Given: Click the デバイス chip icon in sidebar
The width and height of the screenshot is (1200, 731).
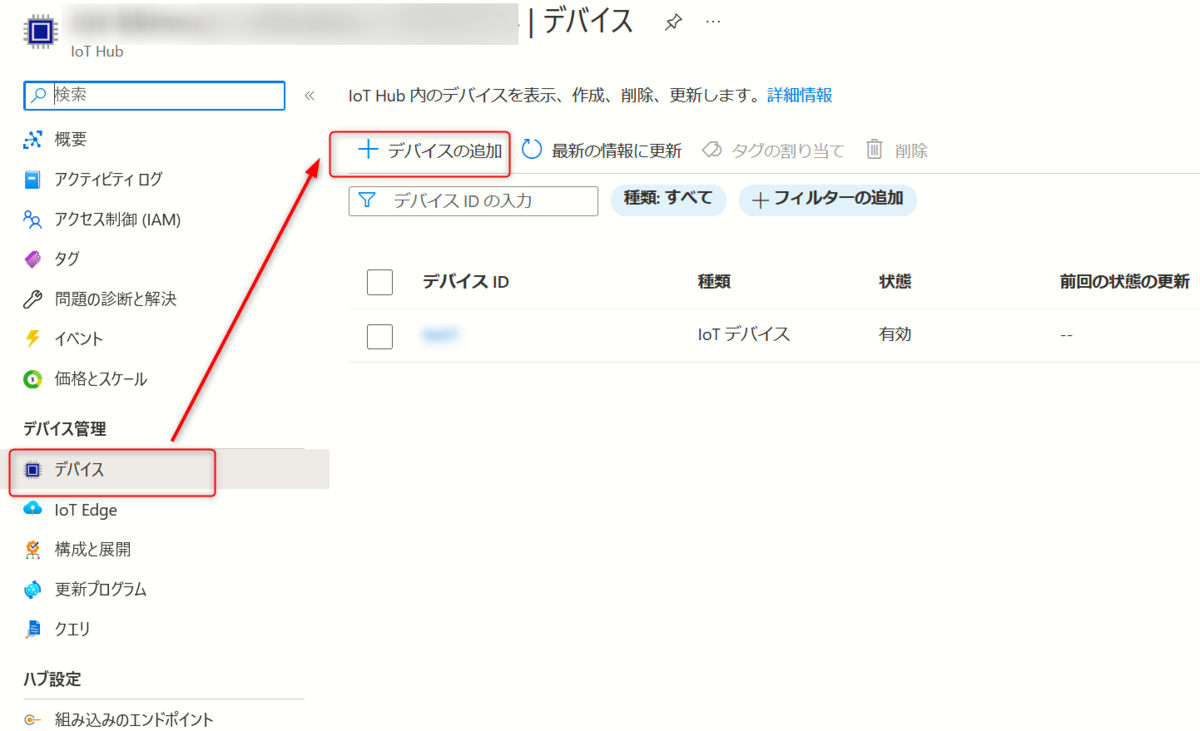Looking at the screenshot, I should [34, 470].
